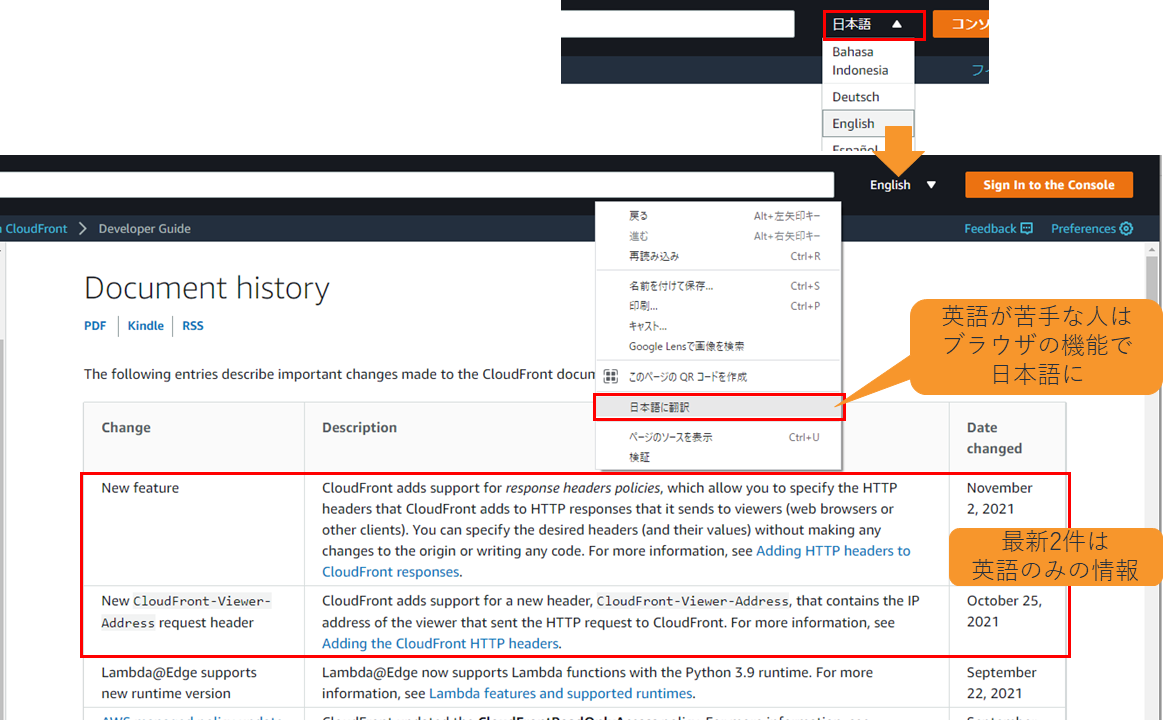Open Adding the CloudFront HTTP headers link

[x=440, y=643]
